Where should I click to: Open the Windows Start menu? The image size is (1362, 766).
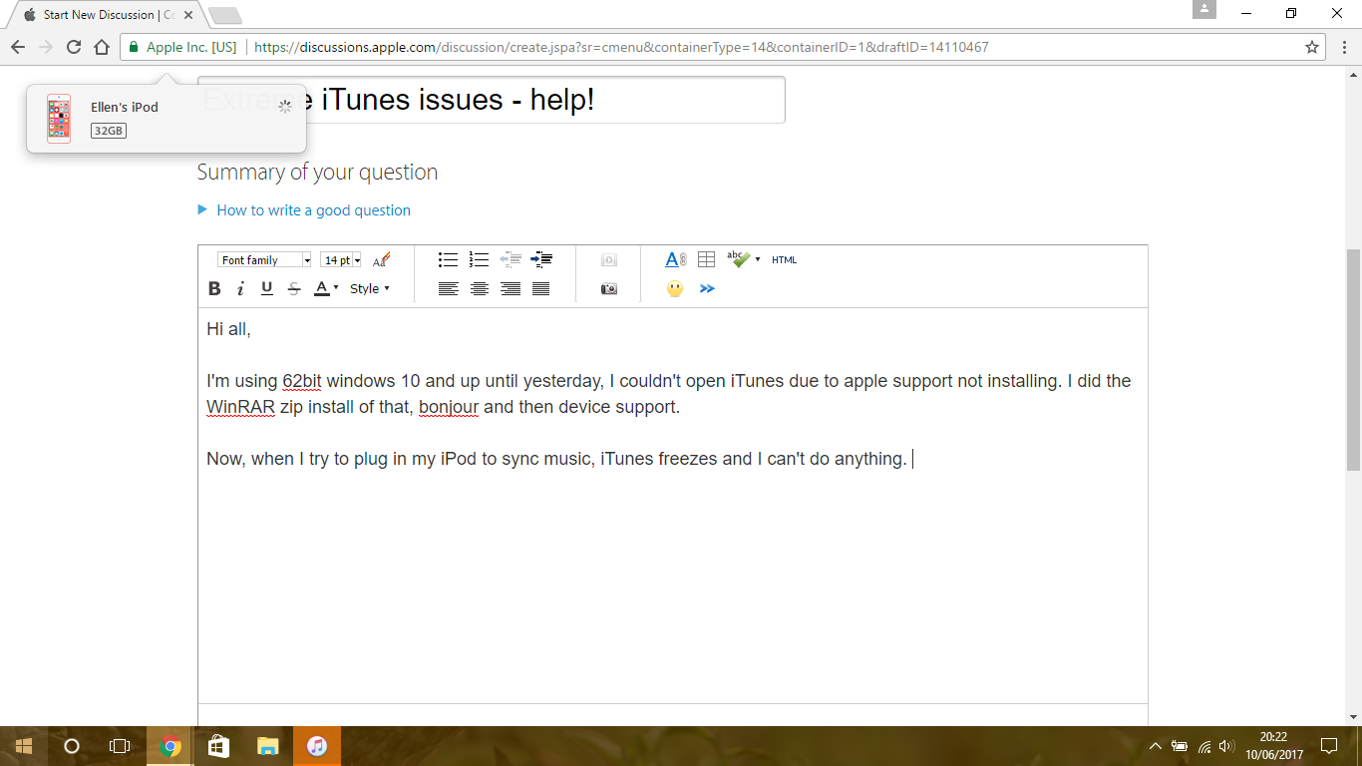(x=24, y=746)
